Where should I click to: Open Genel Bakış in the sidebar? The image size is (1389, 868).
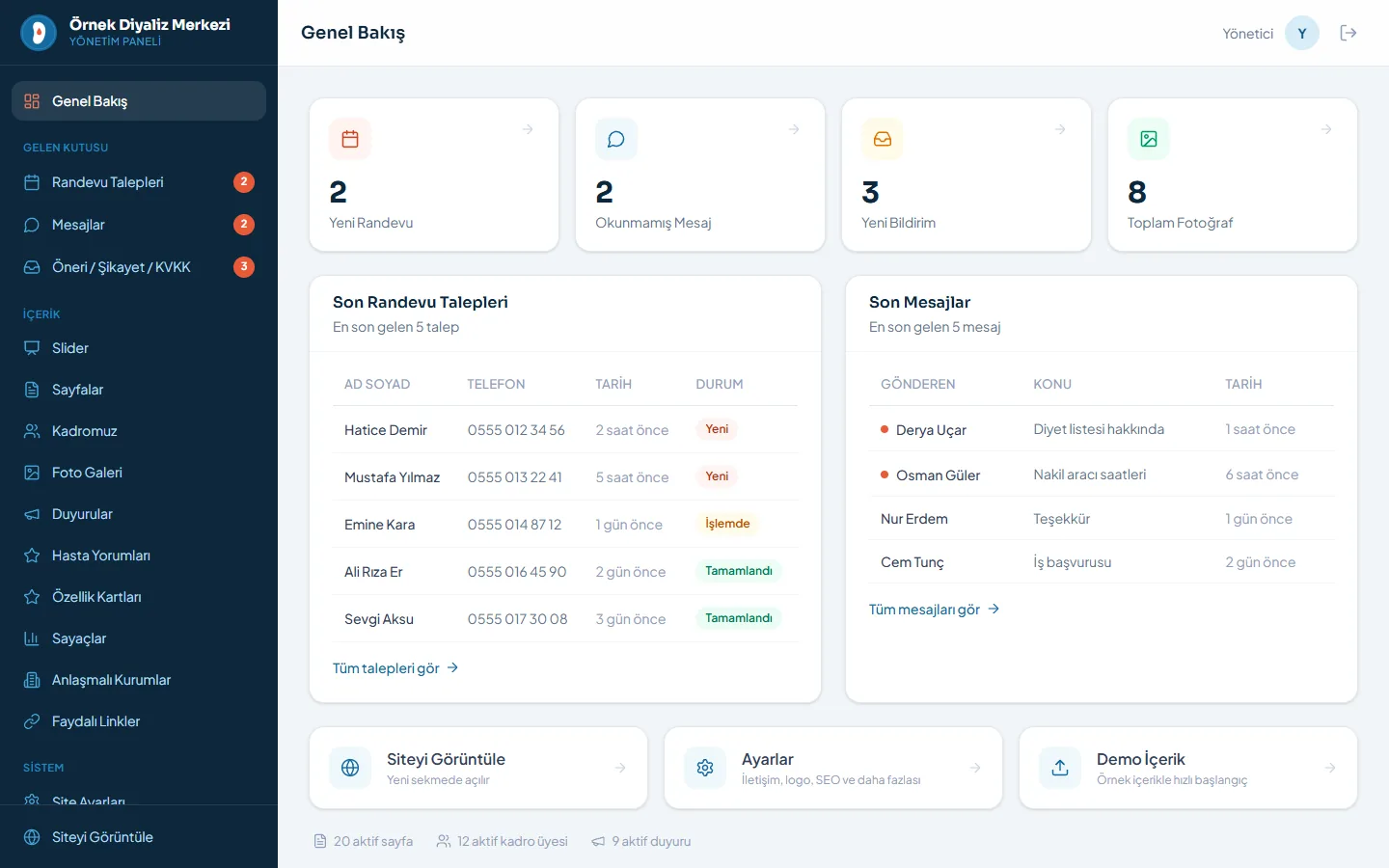(139, 101)
